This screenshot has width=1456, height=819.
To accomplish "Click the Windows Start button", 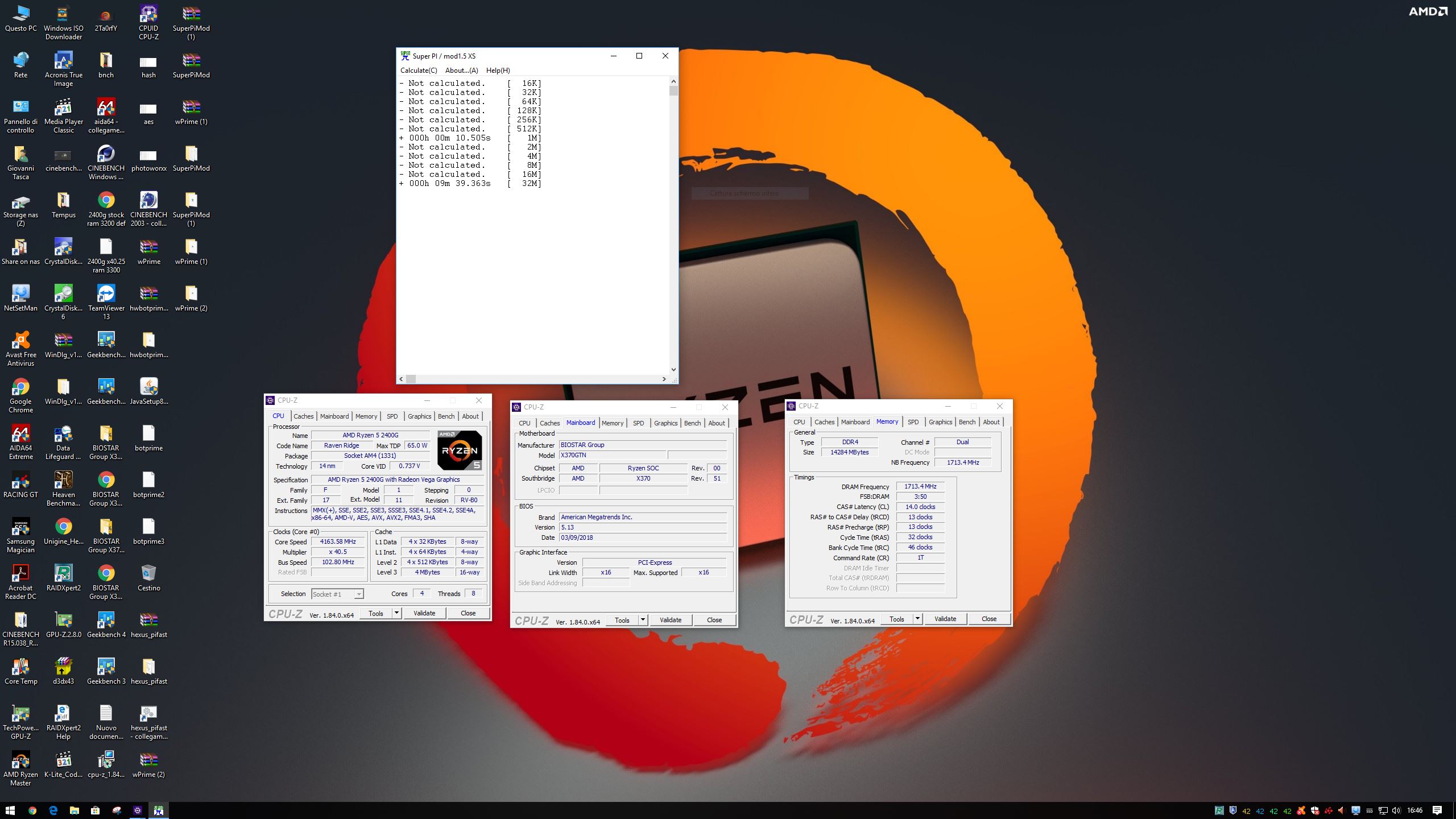I will [10, 810].
